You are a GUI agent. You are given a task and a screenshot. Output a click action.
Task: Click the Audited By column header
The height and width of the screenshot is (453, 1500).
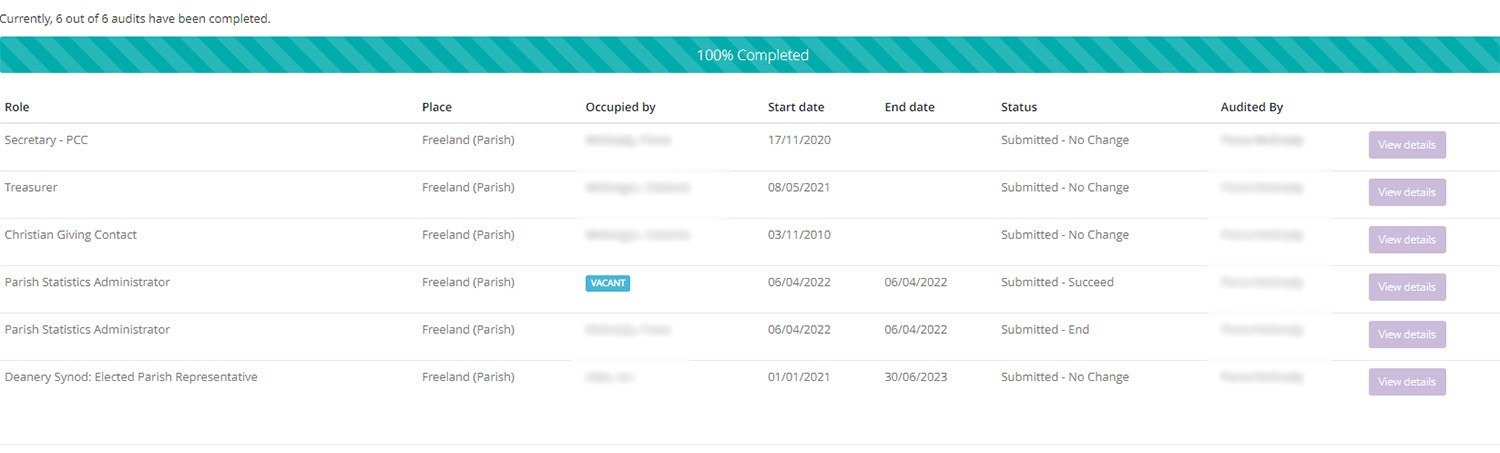click(1251, 107)
